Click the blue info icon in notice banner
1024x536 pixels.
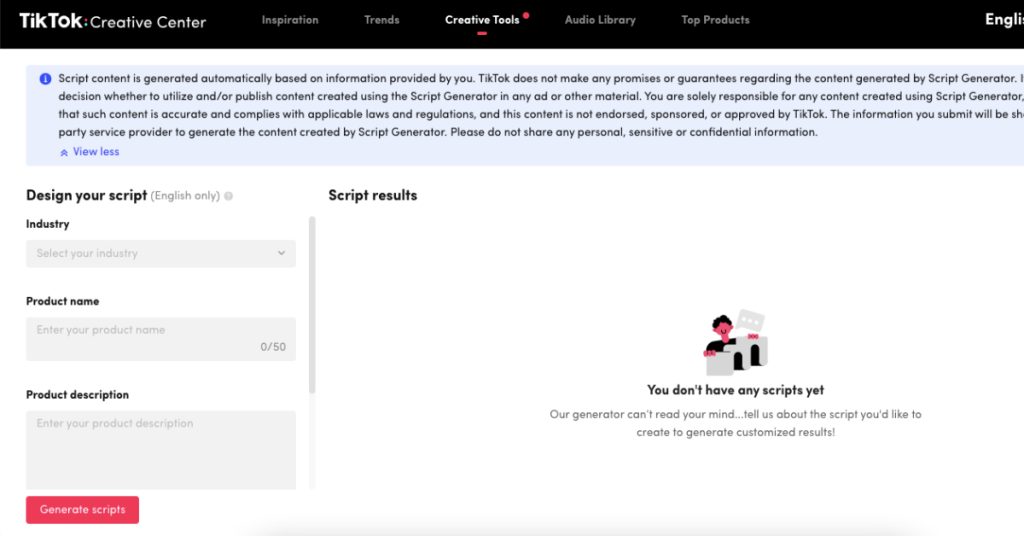pos(45,78)
